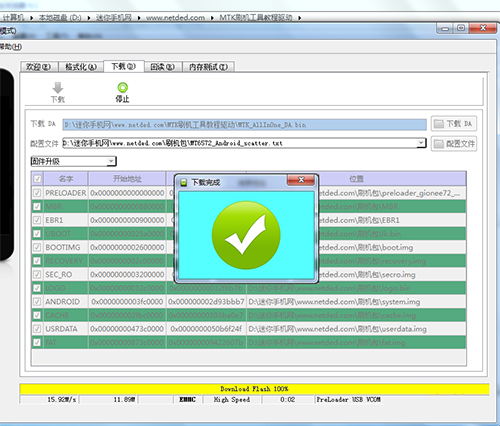
Task: Expand the scatter file path dropdown
Action: coord(421,143)
